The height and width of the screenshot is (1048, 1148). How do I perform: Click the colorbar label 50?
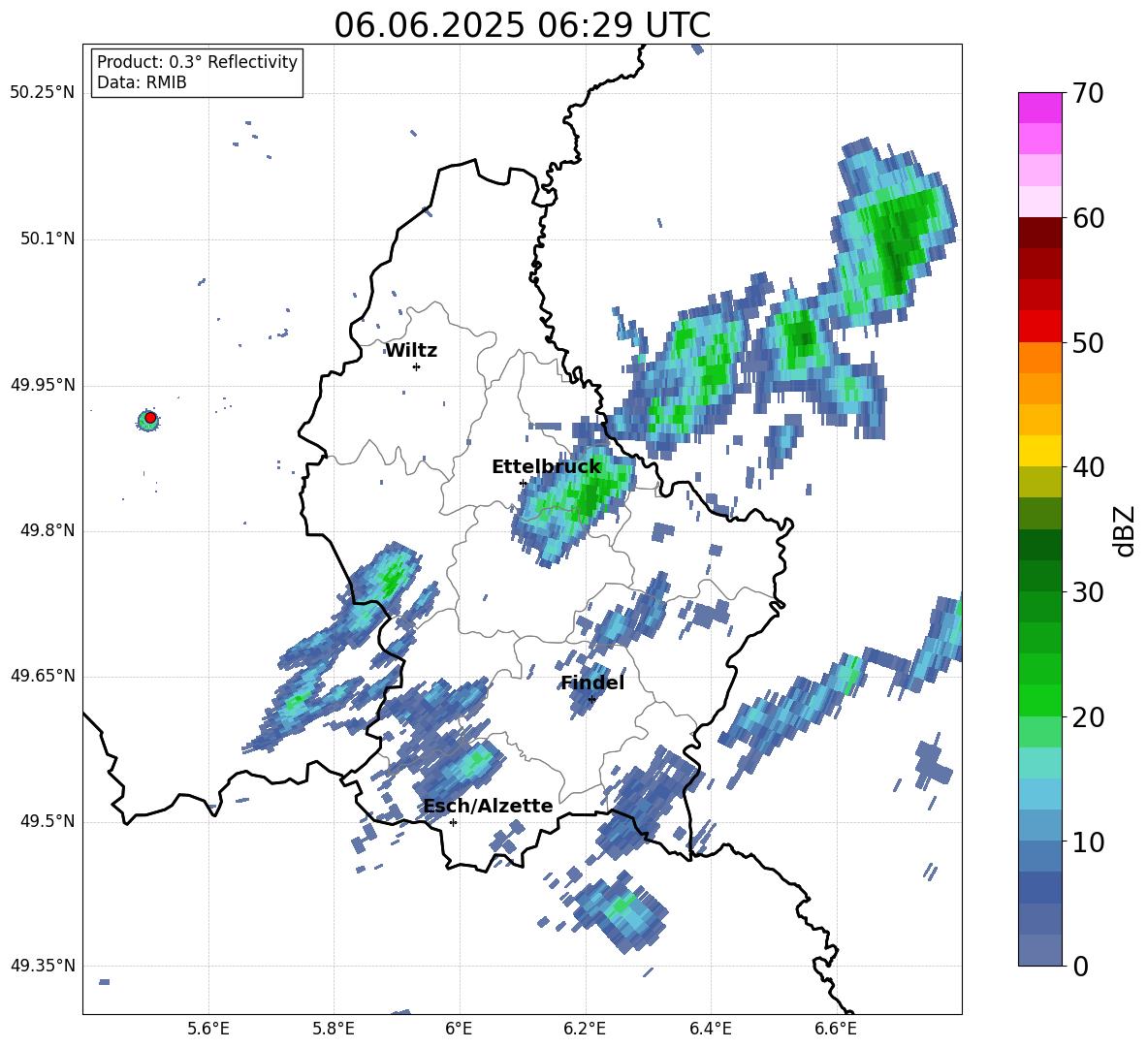(1088, 342)
